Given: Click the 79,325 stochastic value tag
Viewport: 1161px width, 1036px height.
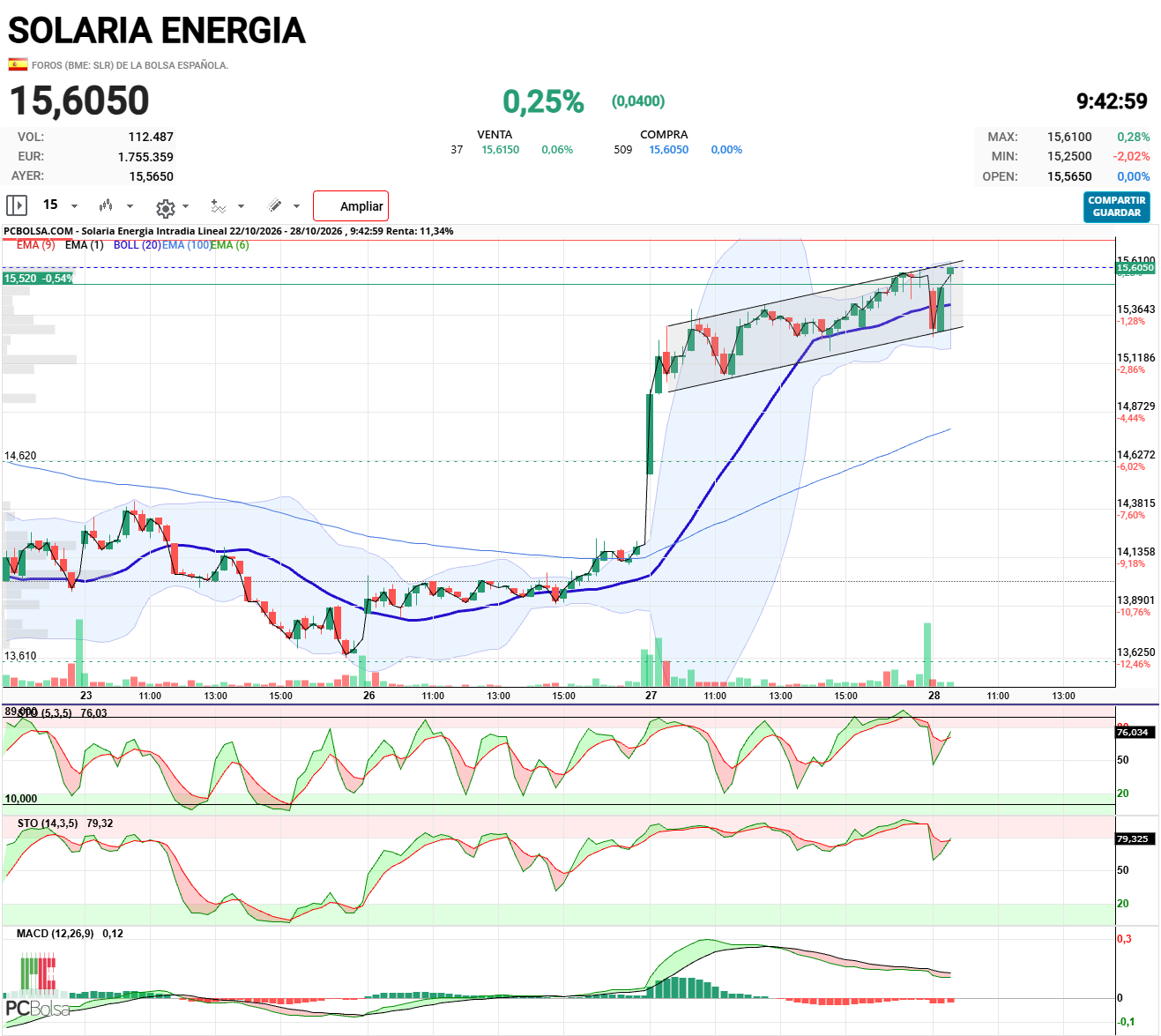Looking at the screenshot, I should point(1134,839).
